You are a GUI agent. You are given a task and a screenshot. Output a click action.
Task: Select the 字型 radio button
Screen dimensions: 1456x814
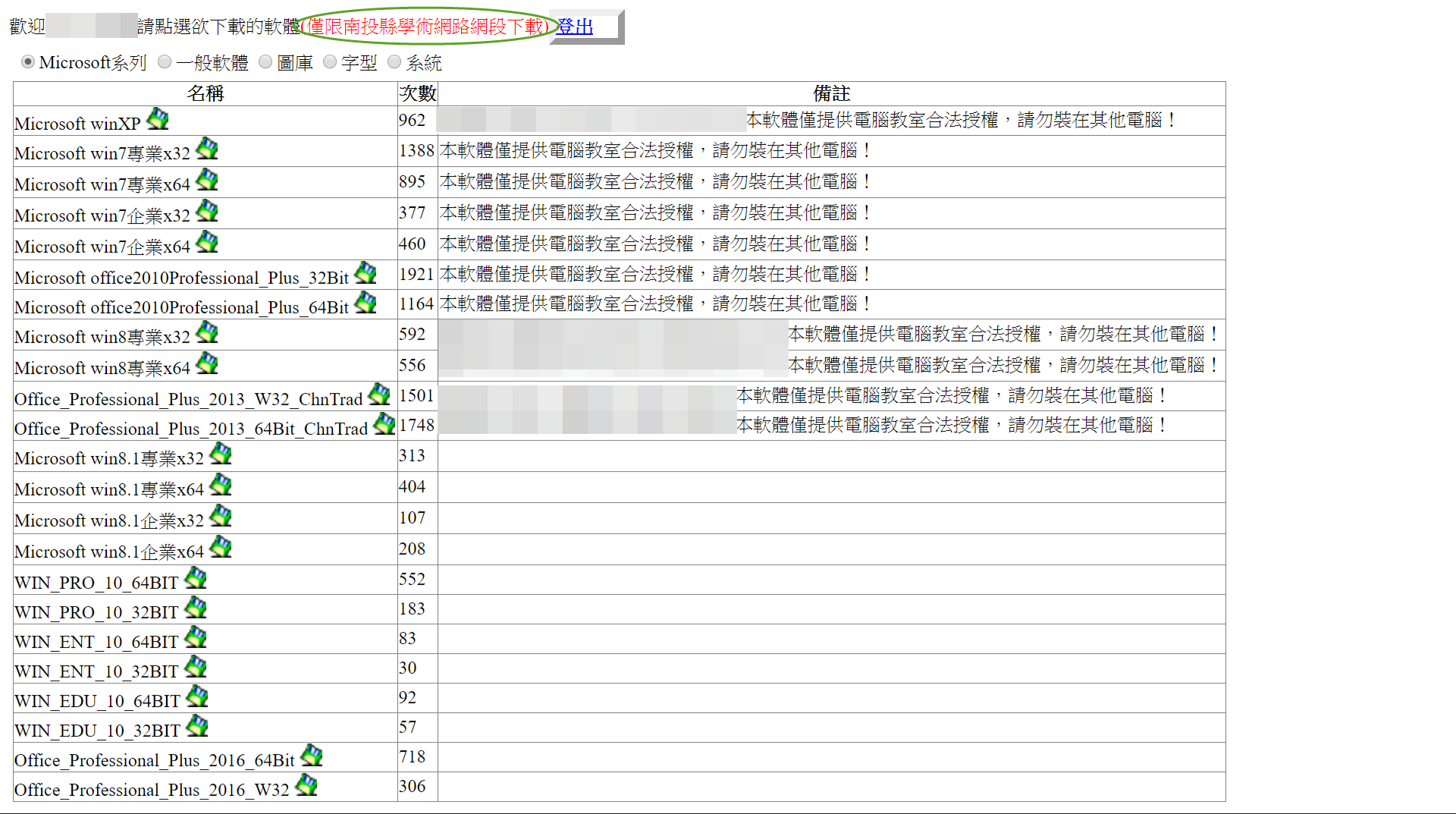pos(330,62)
